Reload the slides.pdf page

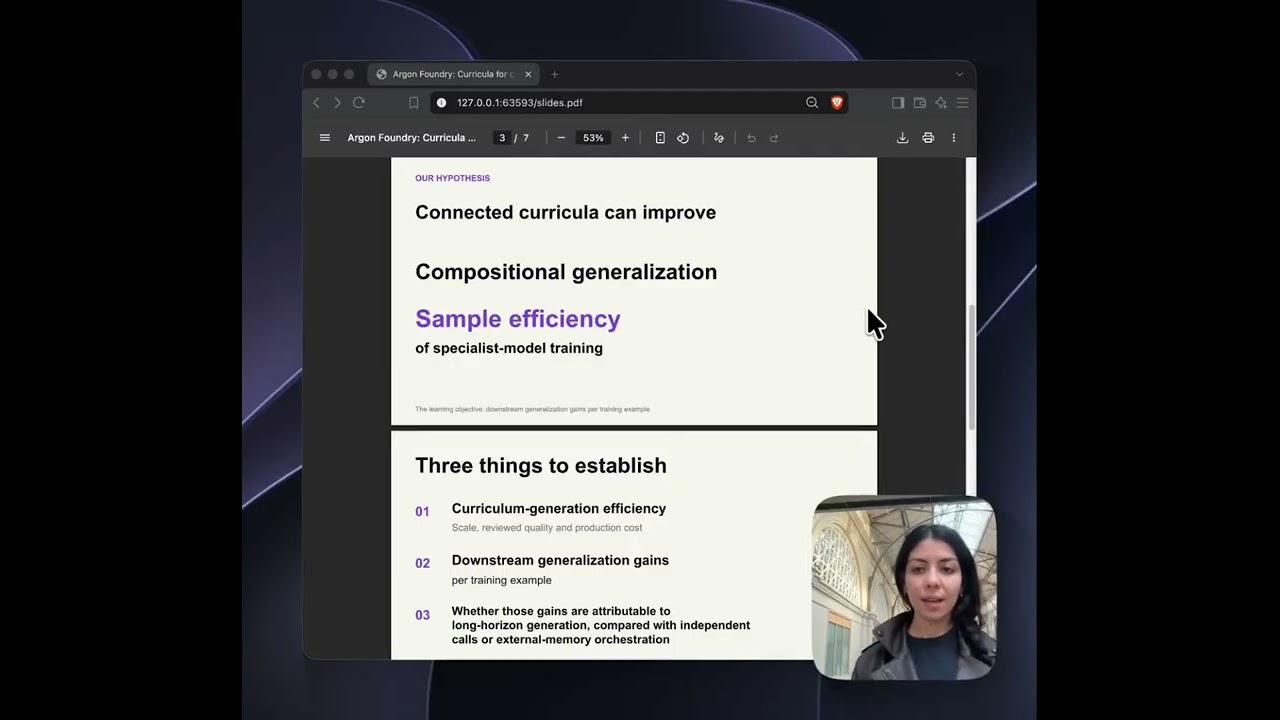pos(359,102)
